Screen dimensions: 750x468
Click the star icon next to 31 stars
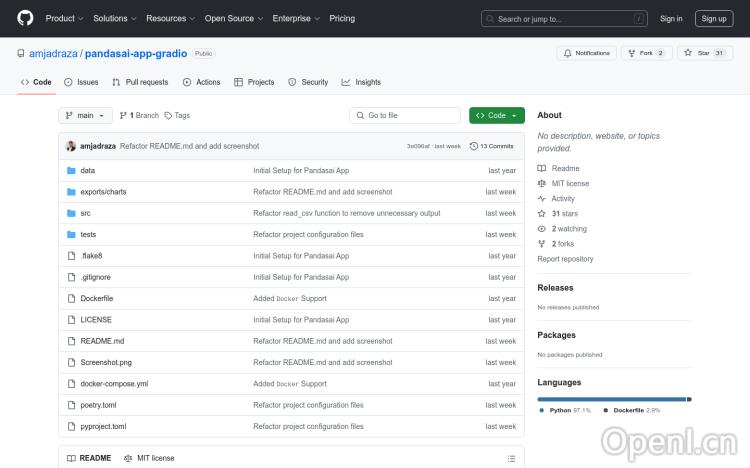(x=541, y=213)
